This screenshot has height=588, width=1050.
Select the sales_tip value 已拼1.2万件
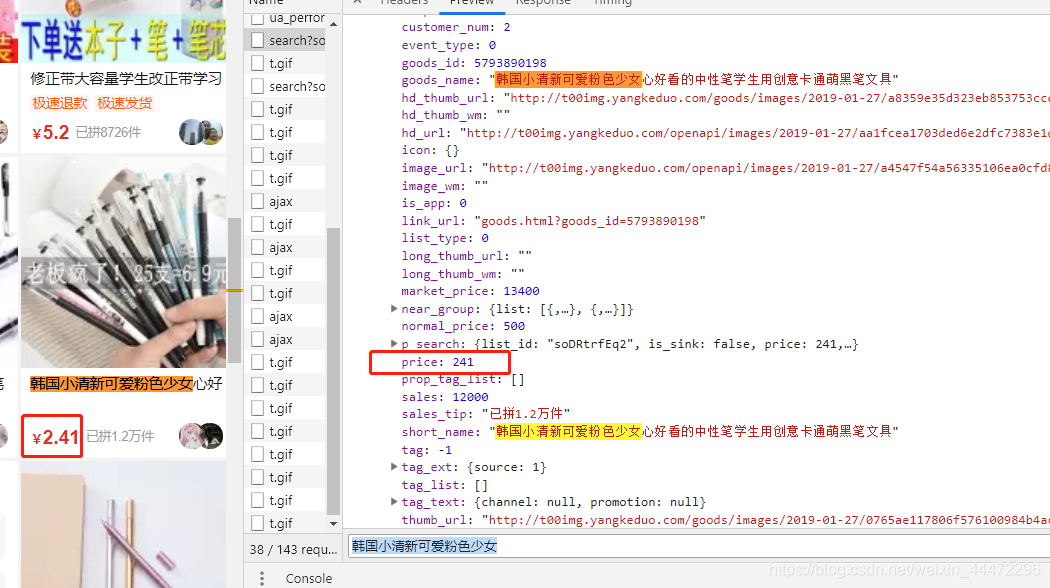(526, 414)
